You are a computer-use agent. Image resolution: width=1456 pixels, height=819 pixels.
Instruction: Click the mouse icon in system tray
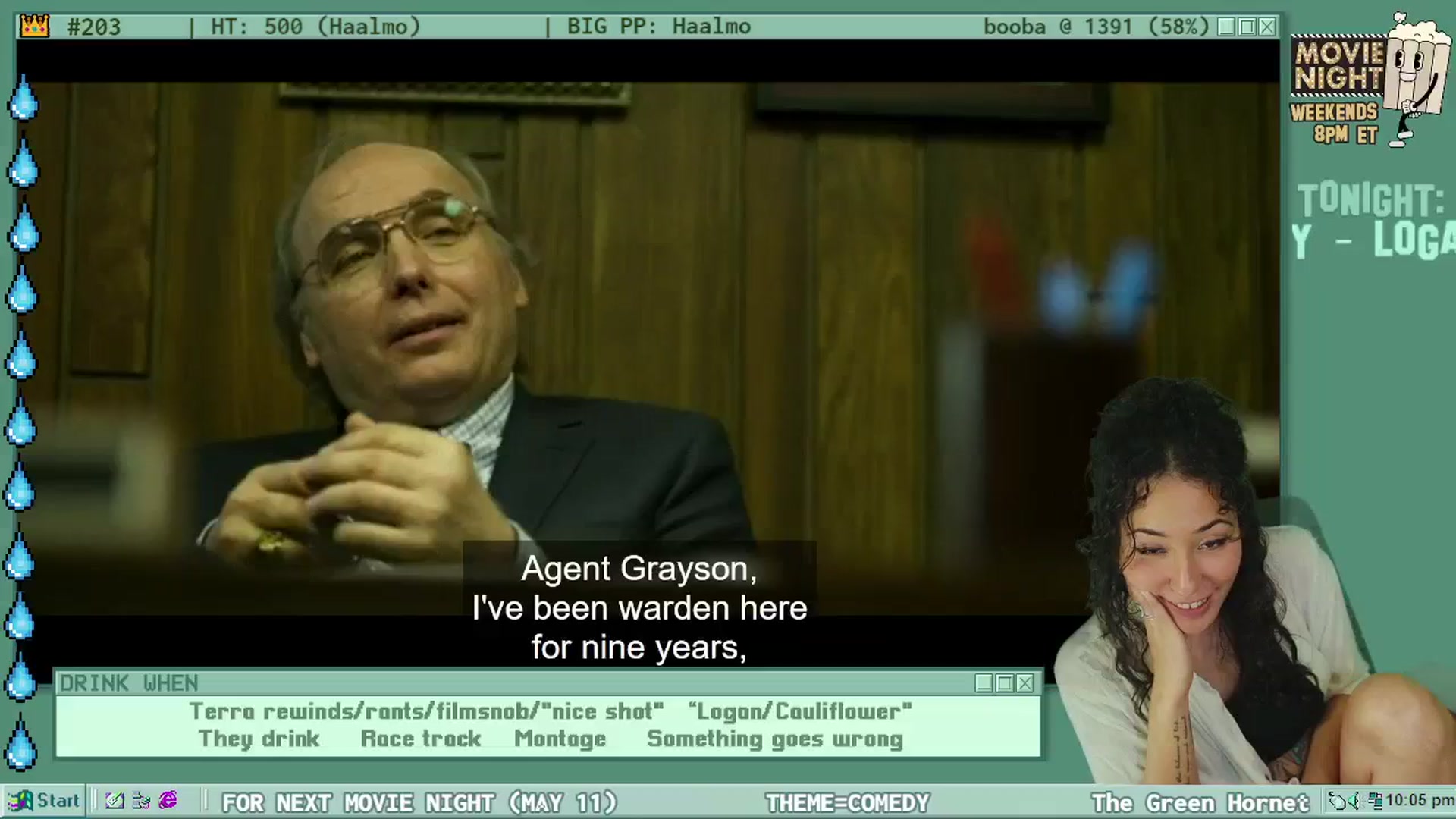1336,801
